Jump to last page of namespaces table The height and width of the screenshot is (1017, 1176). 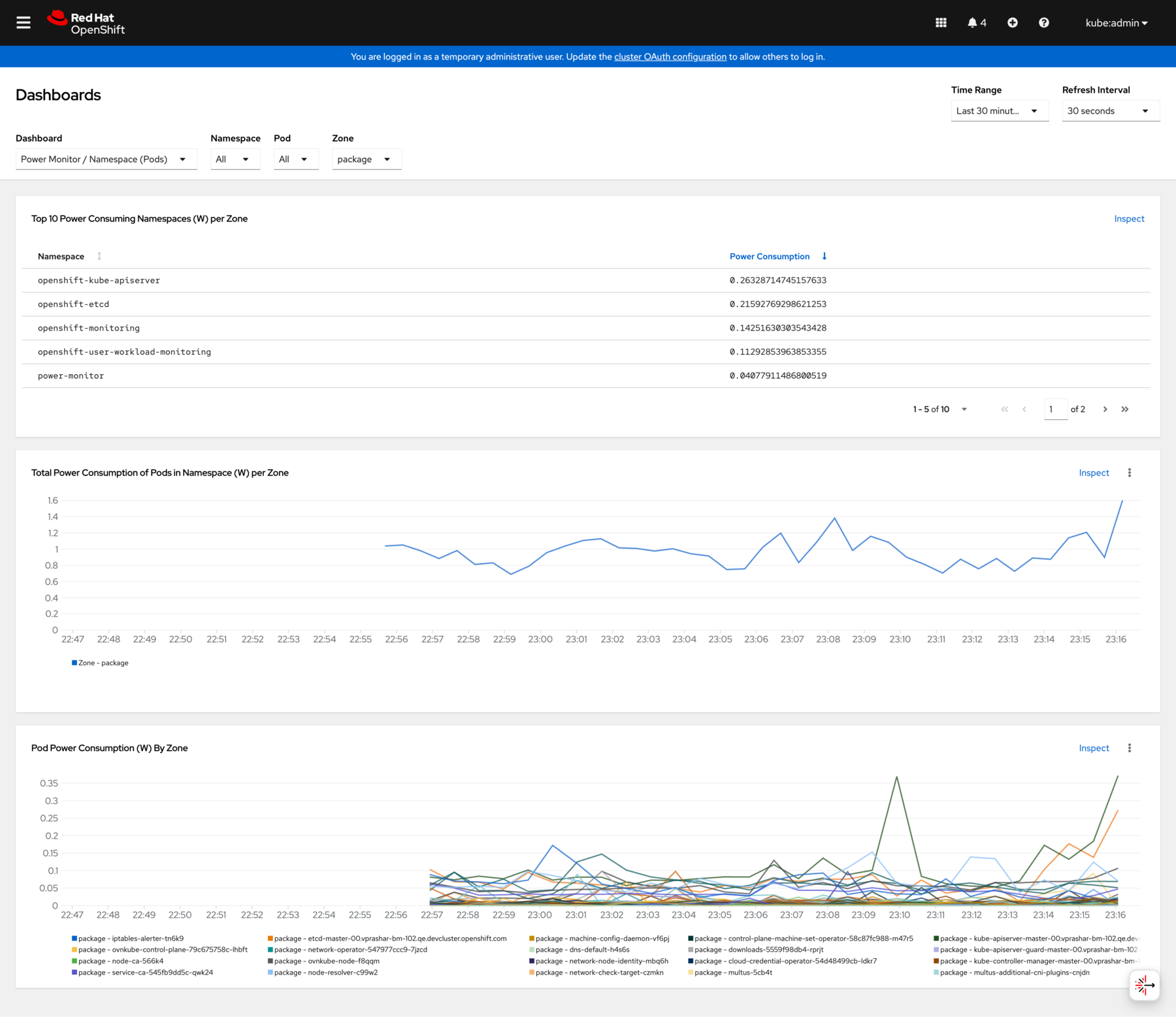(1125, 409)
